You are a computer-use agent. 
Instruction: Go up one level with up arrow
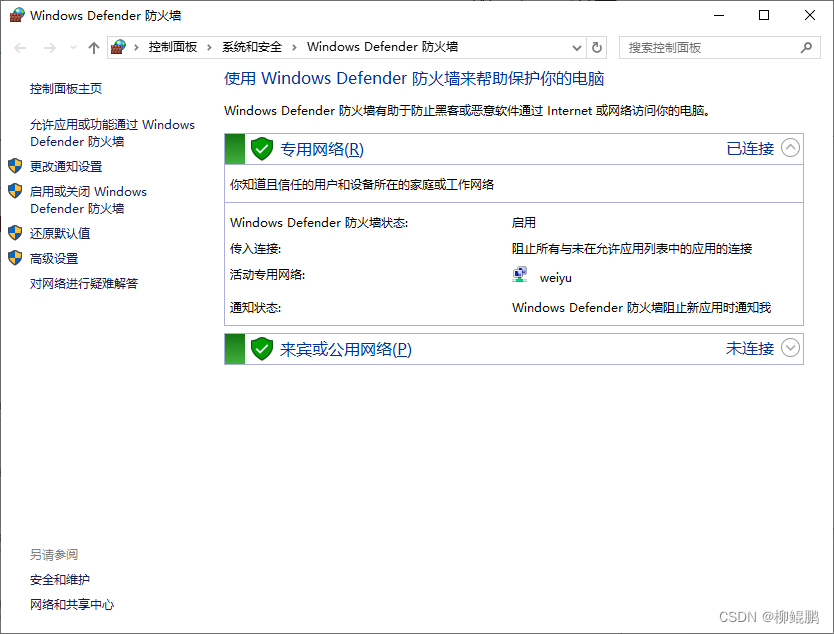click(x=94, y=47)
